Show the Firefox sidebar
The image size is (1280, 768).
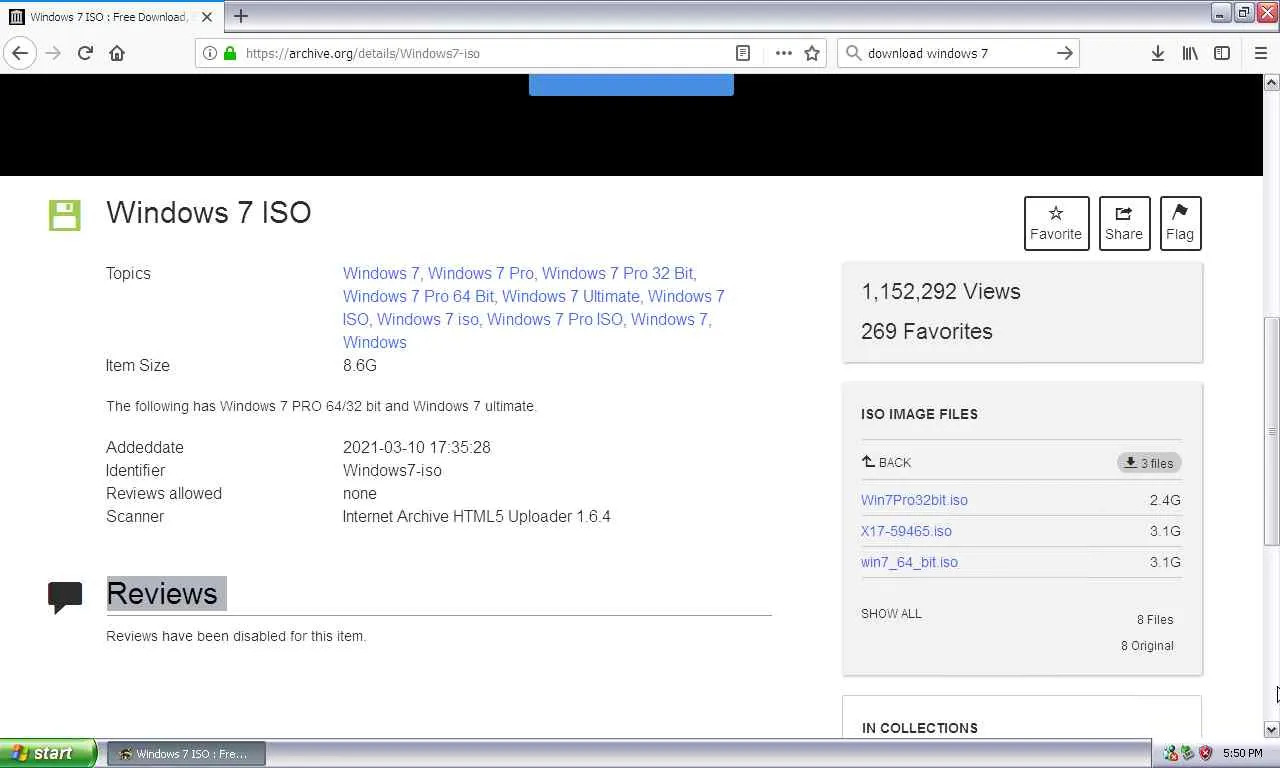[1222, 53]
